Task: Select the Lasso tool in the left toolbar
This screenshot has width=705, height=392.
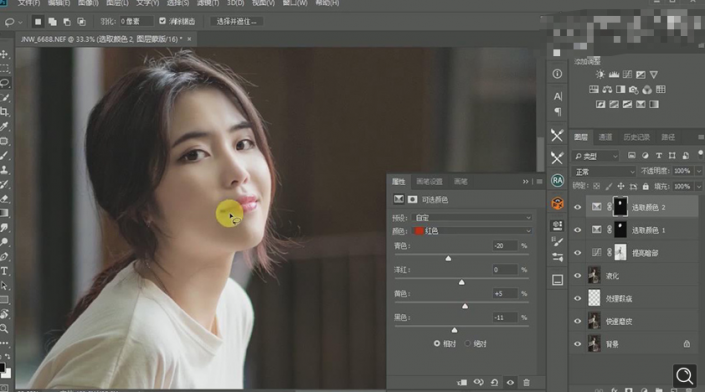Action: 4,83
